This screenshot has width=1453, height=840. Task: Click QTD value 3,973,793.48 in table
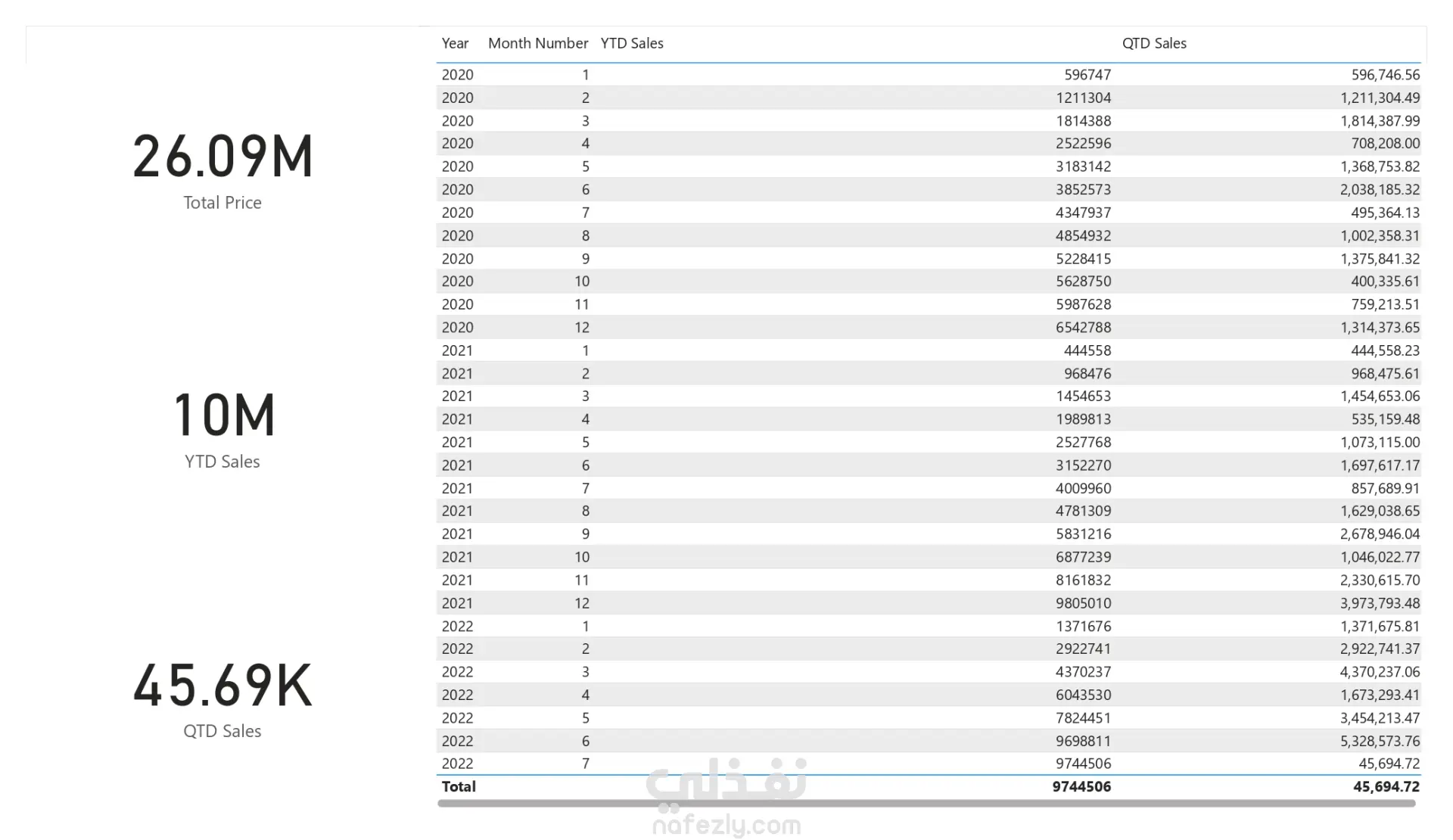[1379, 603]
